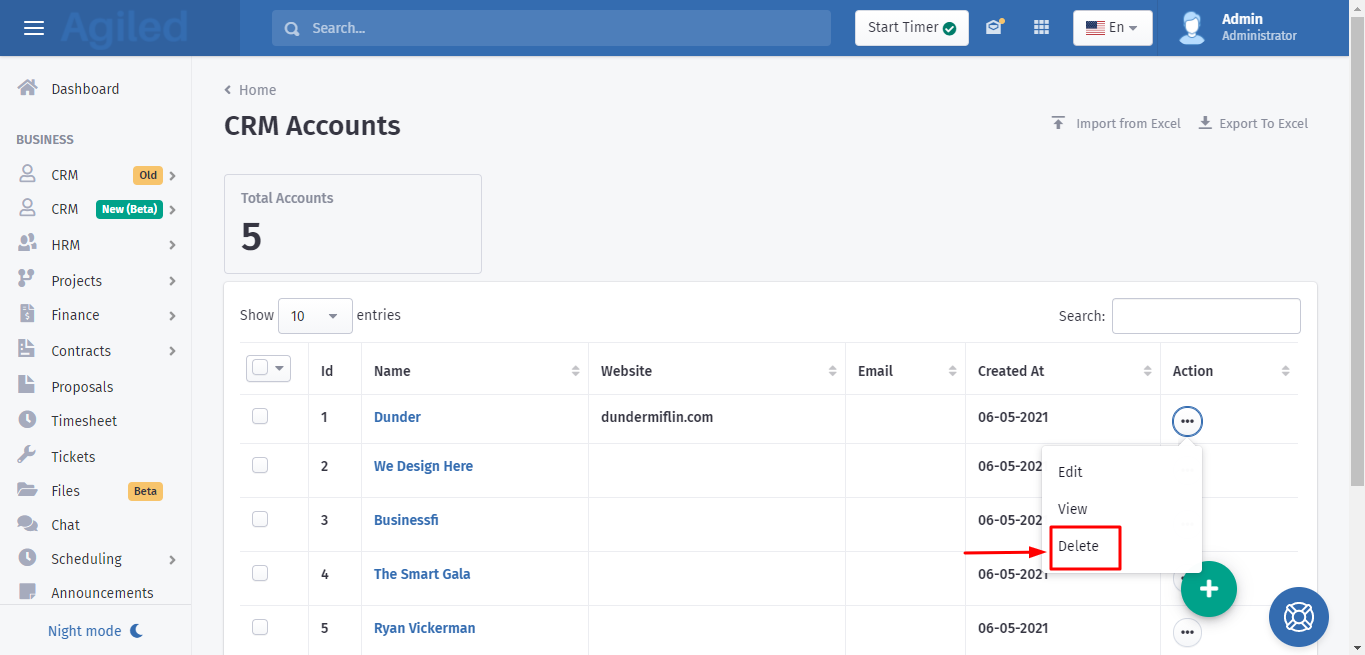Toggle Night mode in sidebar
Viewport: 1365px width, 655px height.
click(x=96, y=631)
